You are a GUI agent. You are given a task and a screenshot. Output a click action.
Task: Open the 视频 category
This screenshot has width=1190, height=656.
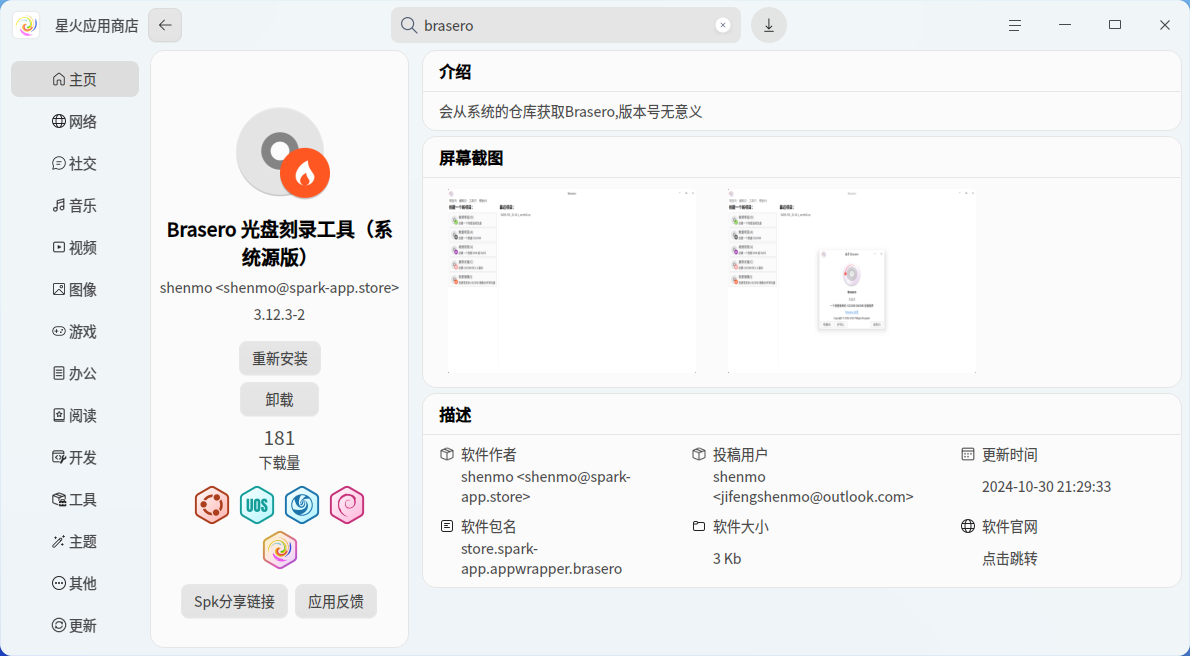coord(74,248)
